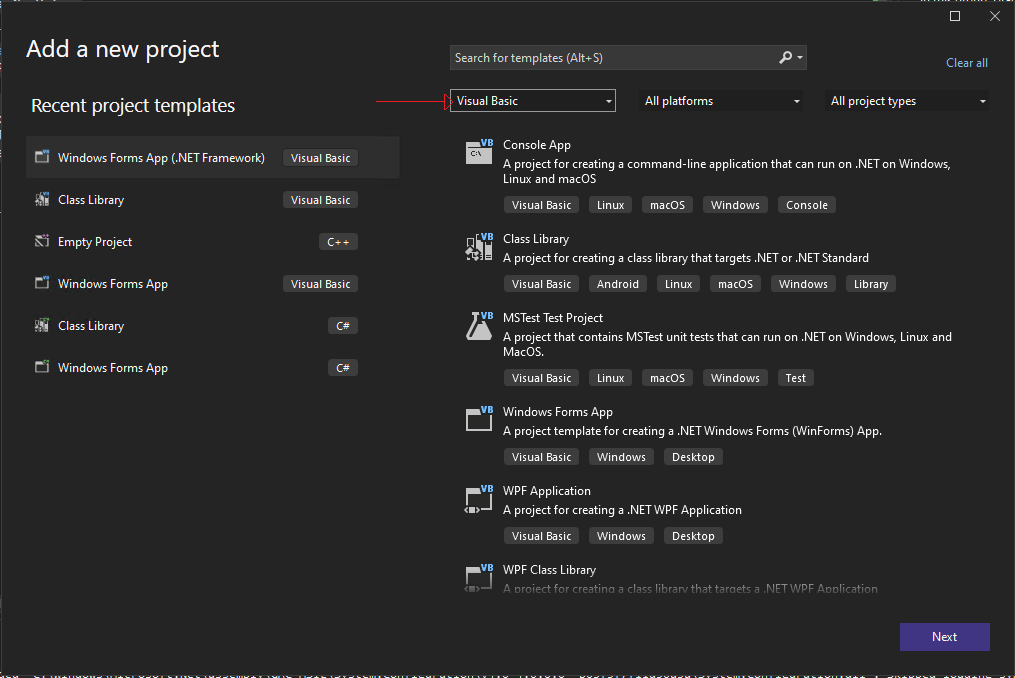Select the Console App template icon
1015x678 pixels.
click(x=478, y=152)
